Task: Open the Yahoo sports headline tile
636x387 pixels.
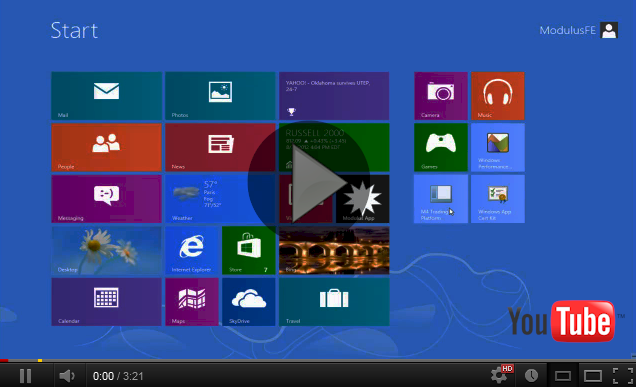Action: tap(334, 96)
